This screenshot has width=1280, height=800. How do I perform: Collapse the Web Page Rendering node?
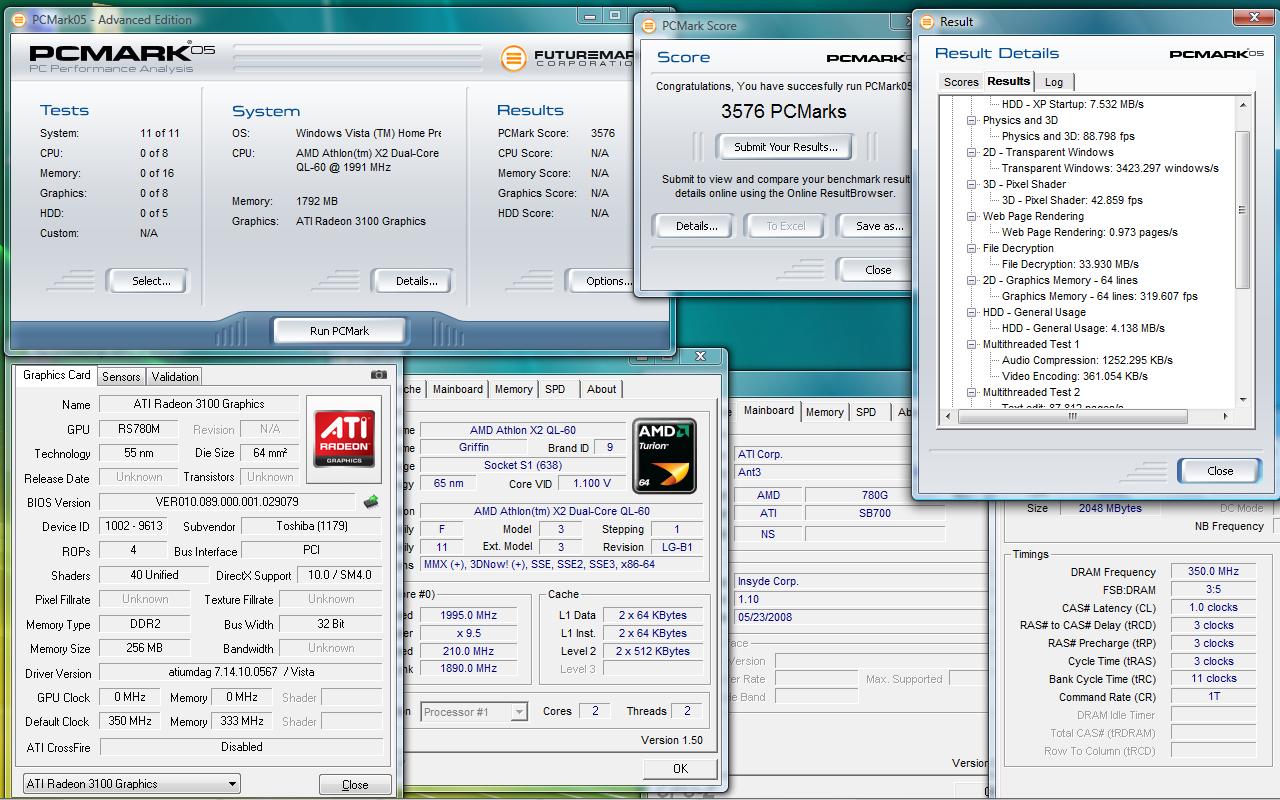pyautogui.click(x=972, y=216)
